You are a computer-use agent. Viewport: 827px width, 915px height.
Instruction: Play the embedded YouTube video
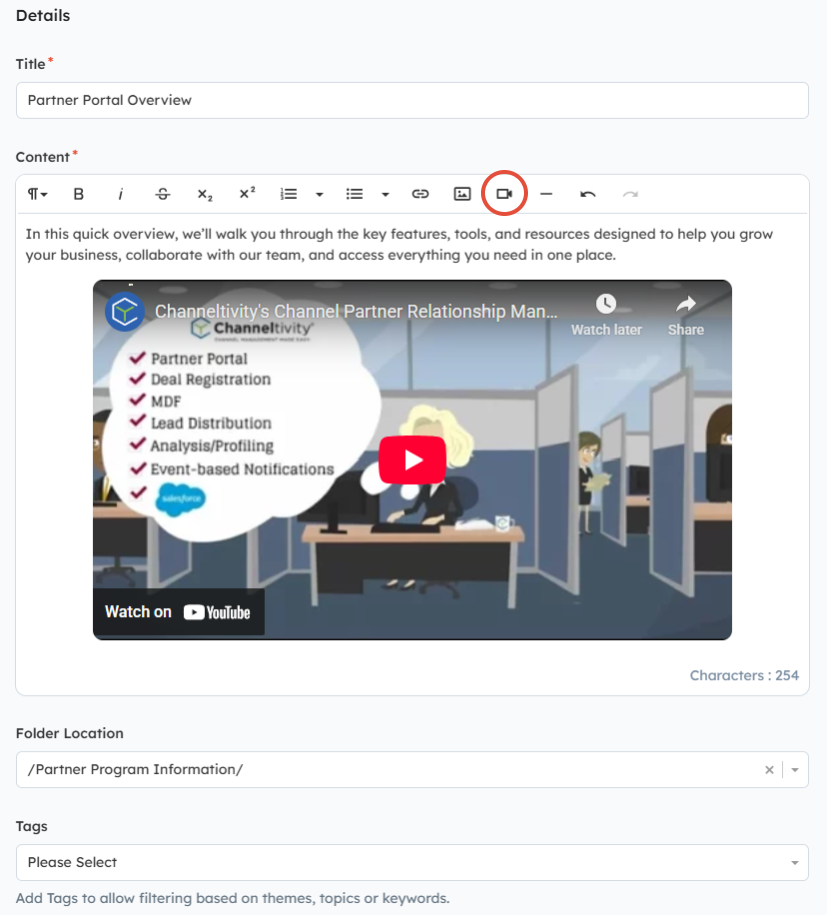[413, 460]
